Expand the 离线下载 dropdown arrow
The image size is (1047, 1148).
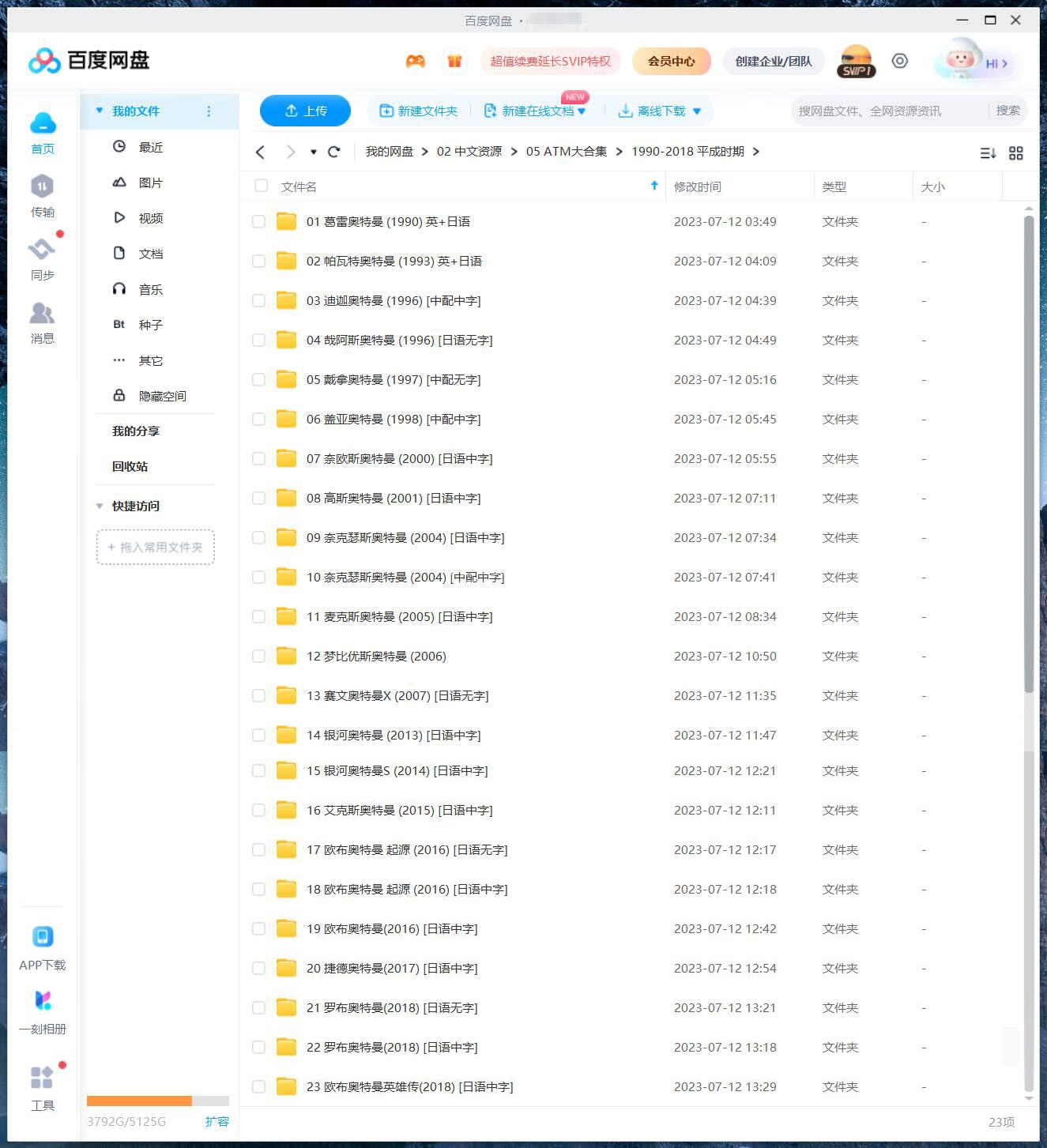coord(696,111)
